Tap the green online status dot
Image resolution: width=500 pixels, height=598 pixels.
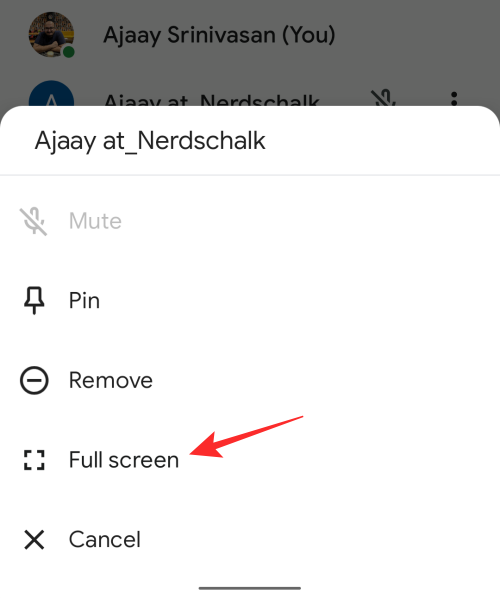click(69, 51)
